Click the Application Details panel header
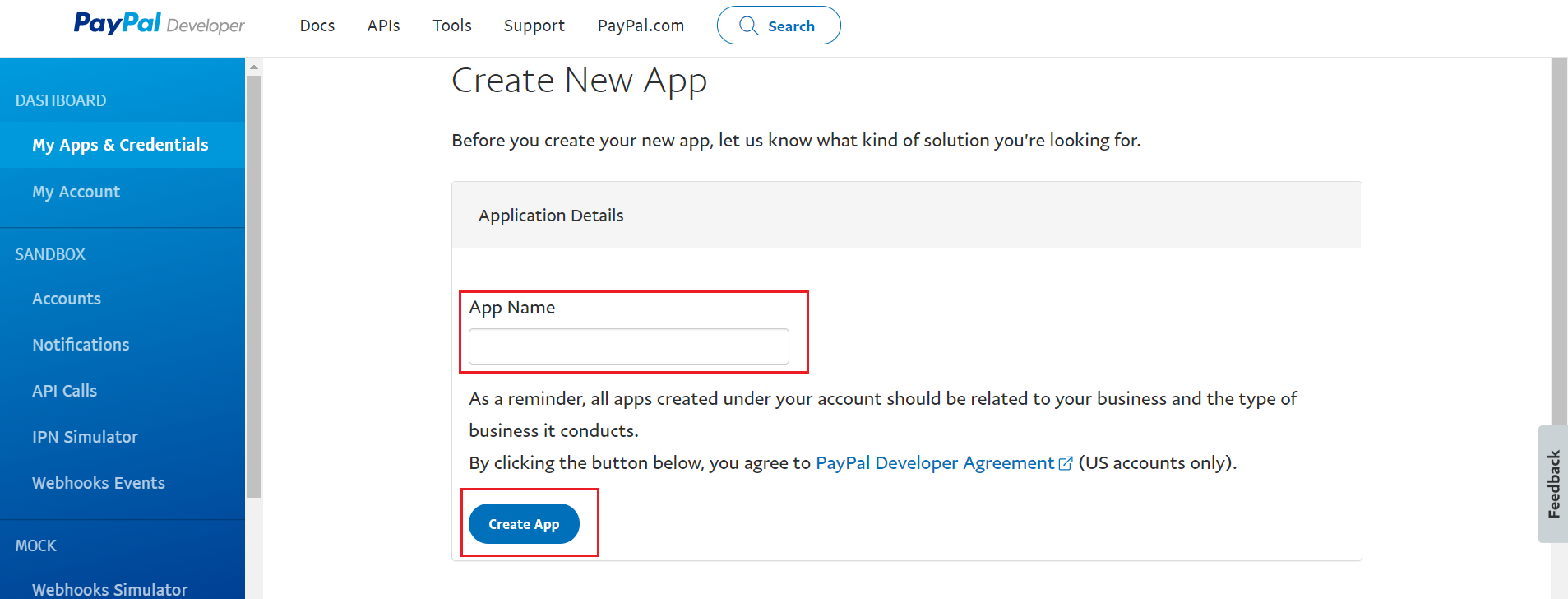Viewport: 1568px width, 599px height. pos(907,216)
